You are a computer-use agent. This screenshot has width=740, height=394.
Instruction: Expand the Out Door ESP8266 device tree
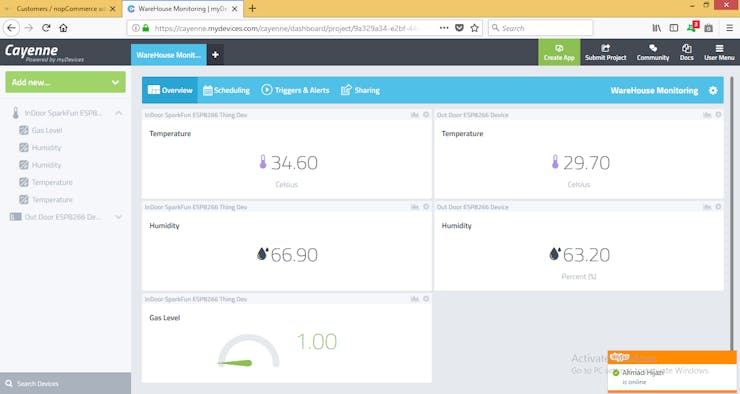119,217
